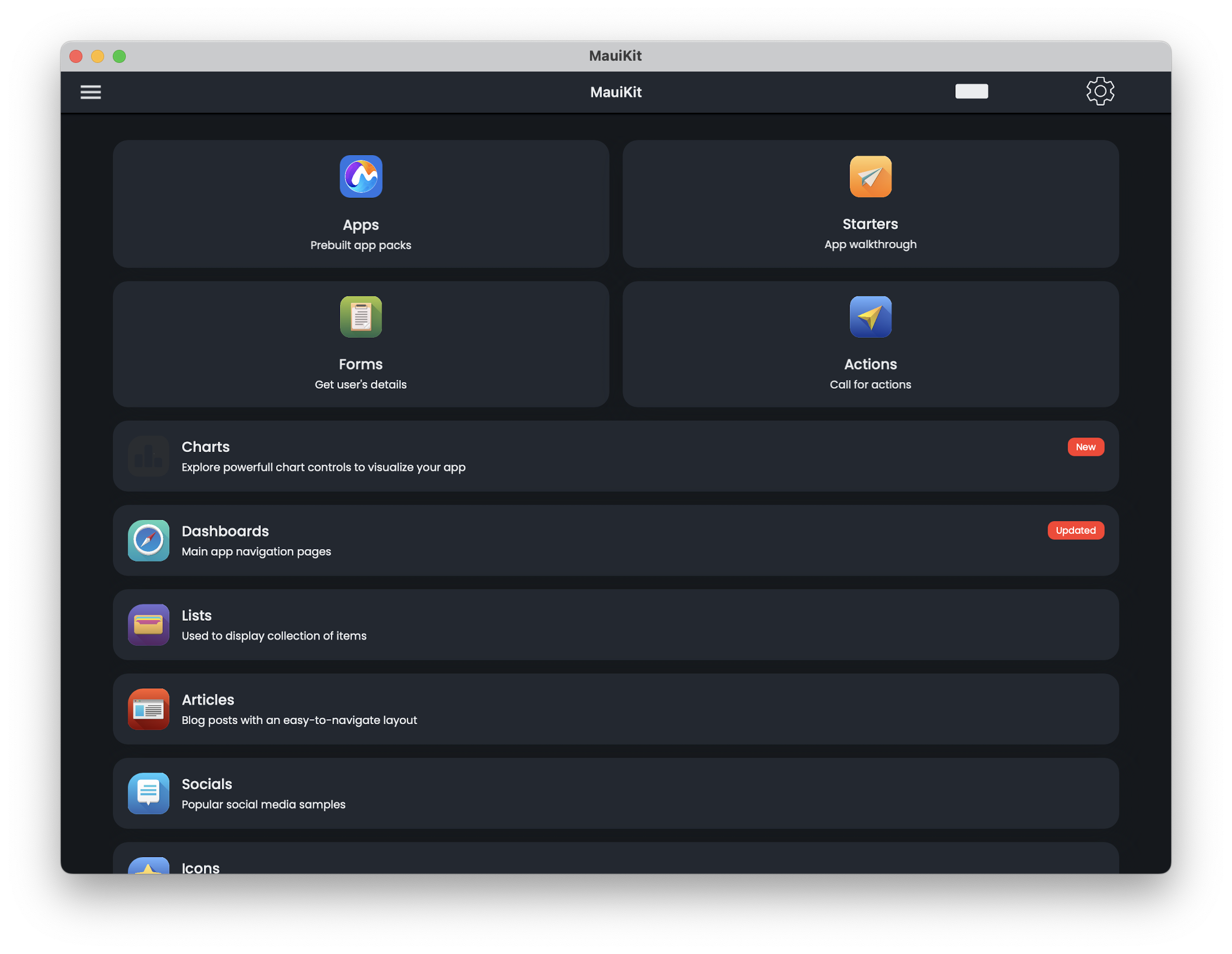
Task: Click the Forms clipboard icon
Action: coord(361,317)
